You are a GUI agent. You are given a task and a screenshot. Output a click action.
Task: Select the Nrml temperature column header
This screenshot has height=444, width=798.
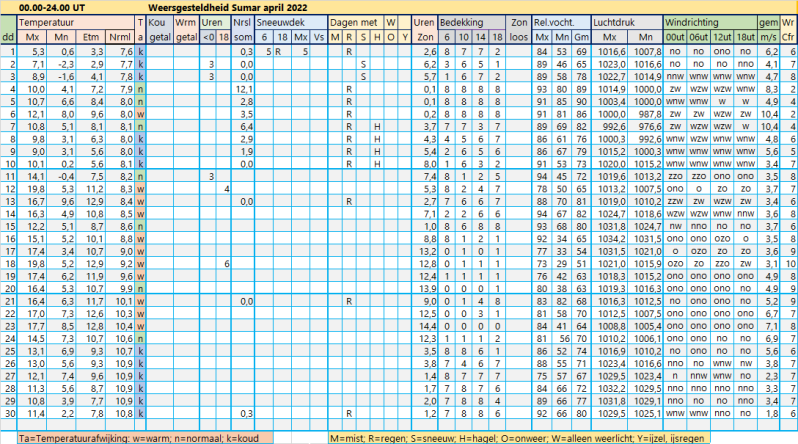(120, 37)
